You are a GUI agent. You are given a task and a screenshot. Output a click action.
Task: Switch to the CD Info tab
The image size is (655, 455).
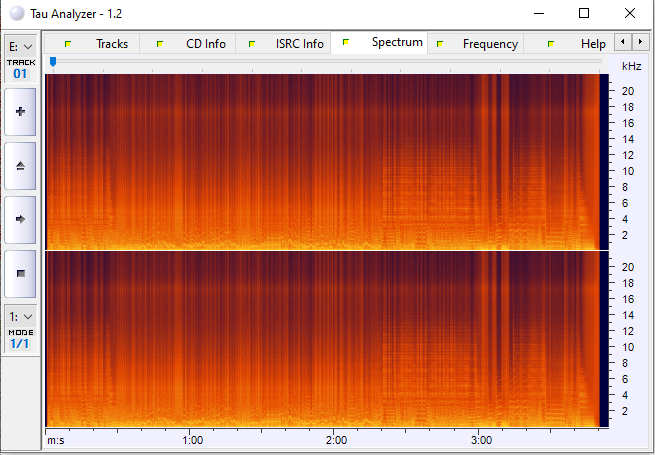point(188,43)
